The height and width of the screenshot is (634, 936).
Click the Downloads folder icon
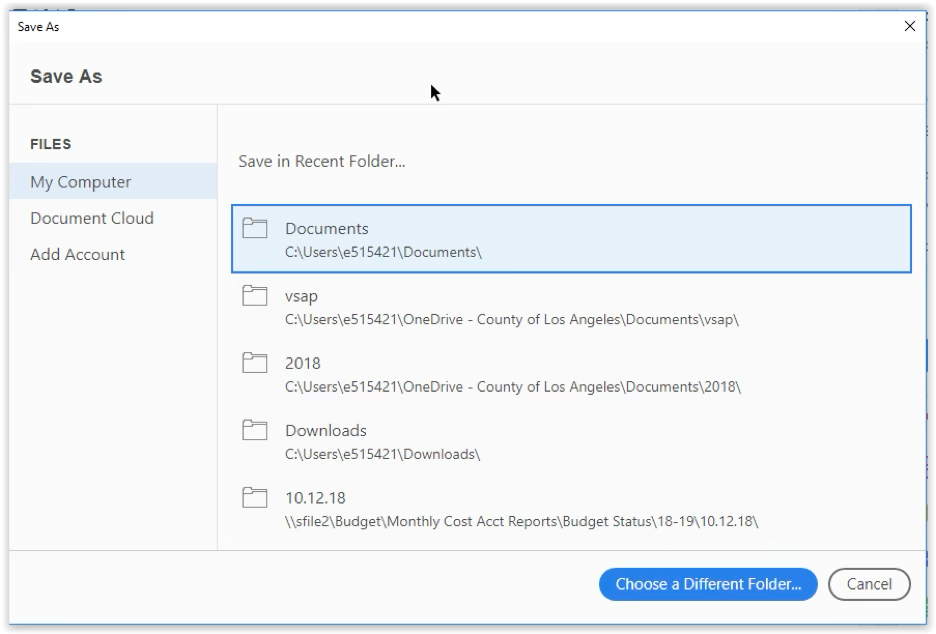pos(254,430)
